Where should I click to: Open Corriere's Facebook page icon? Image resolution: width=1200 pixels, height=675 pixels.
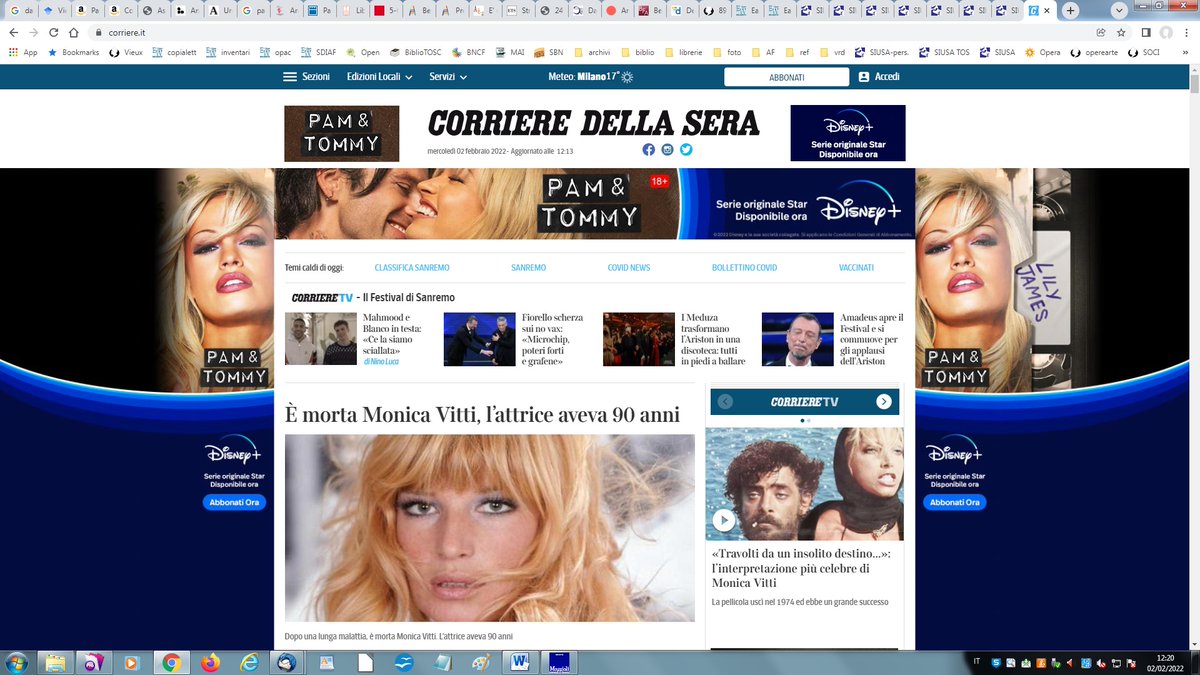click(x=649, y=149)
